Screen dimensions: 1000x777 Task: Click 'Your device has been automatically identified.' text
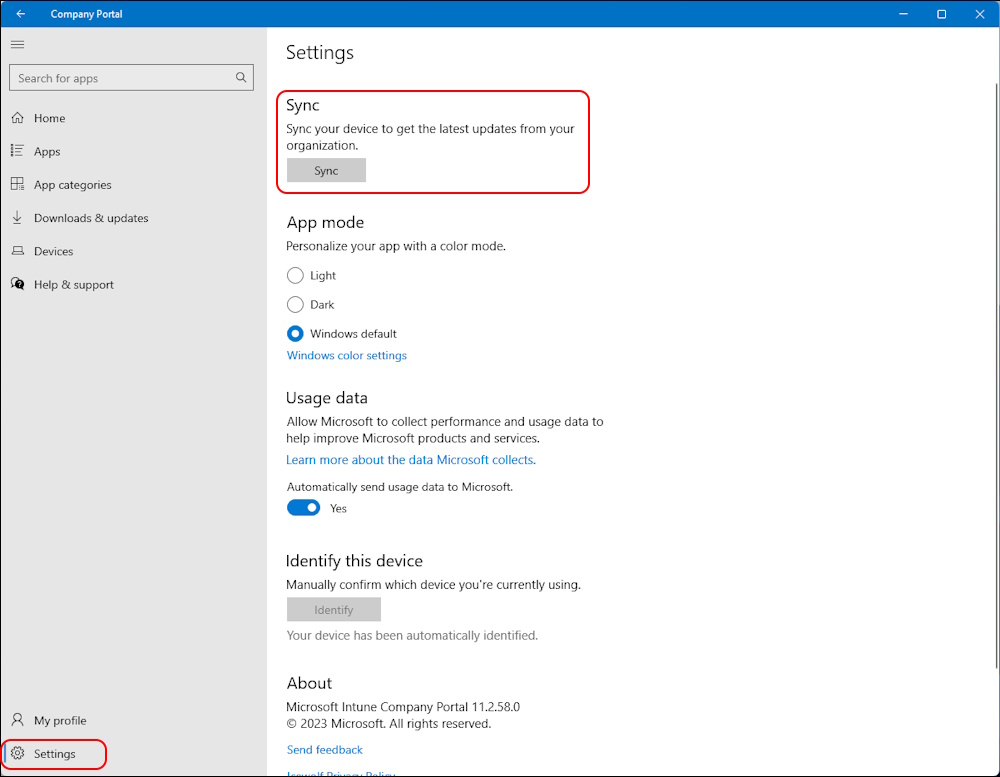(412, 635)
